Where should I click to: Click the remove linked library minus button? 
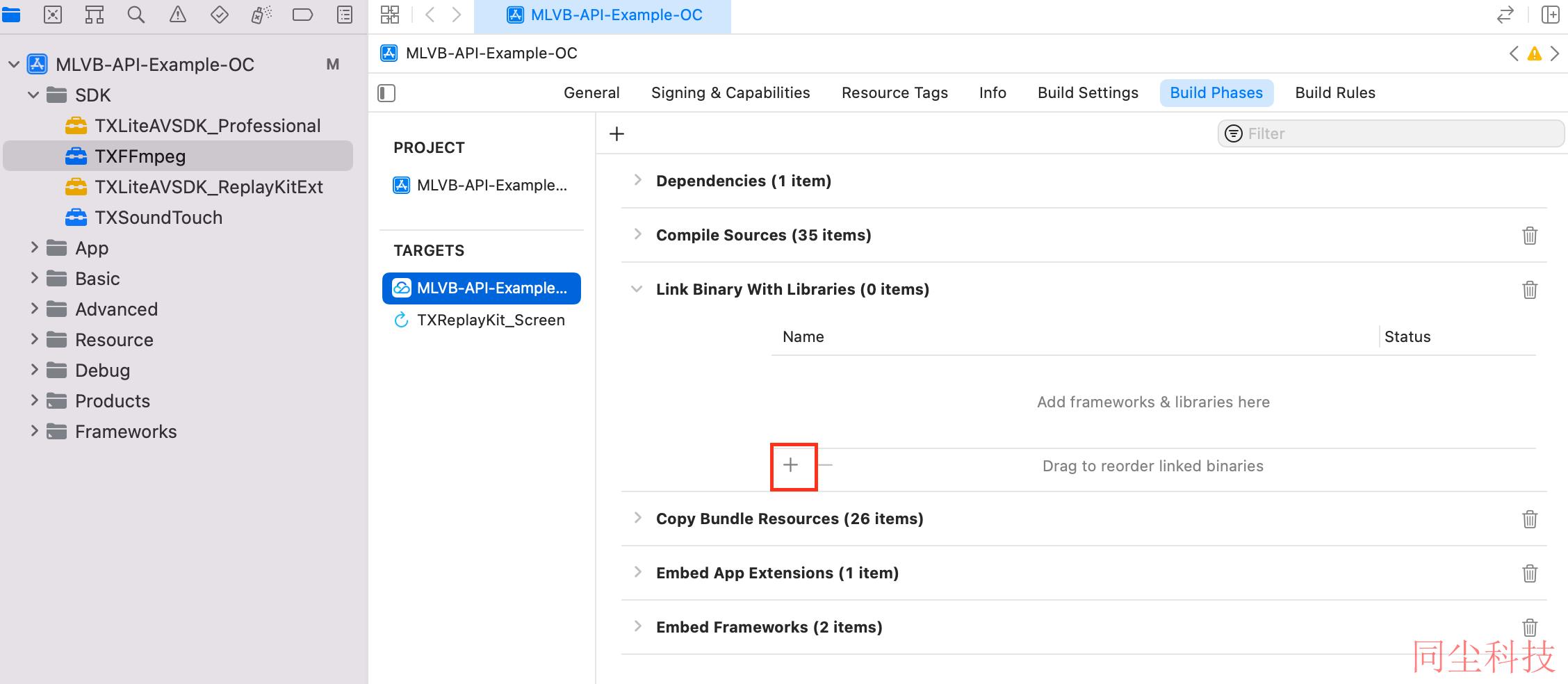(825, 465)
